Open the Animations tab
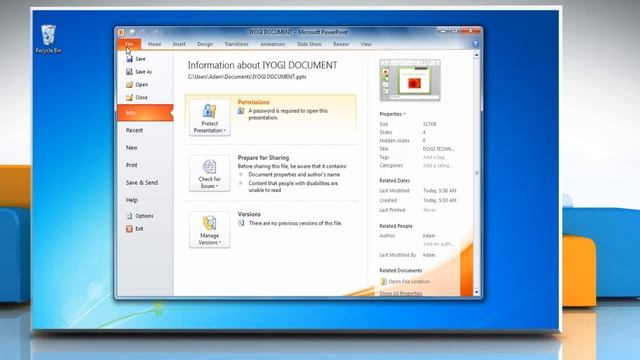The image size is (640, 360). pyautogui.click(x=272, y=44)
